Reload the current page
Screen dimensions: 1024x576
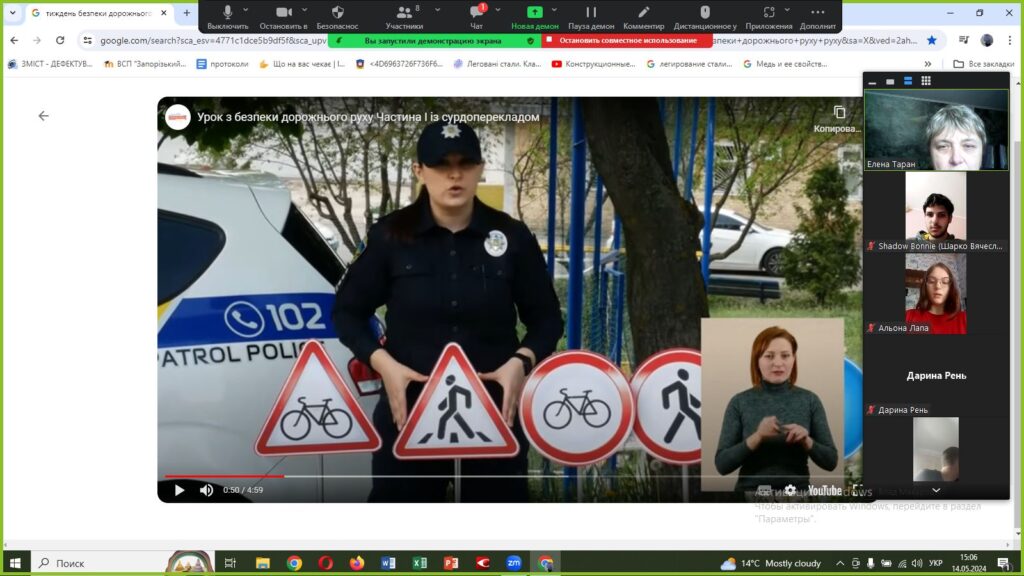tap(60, 40)
